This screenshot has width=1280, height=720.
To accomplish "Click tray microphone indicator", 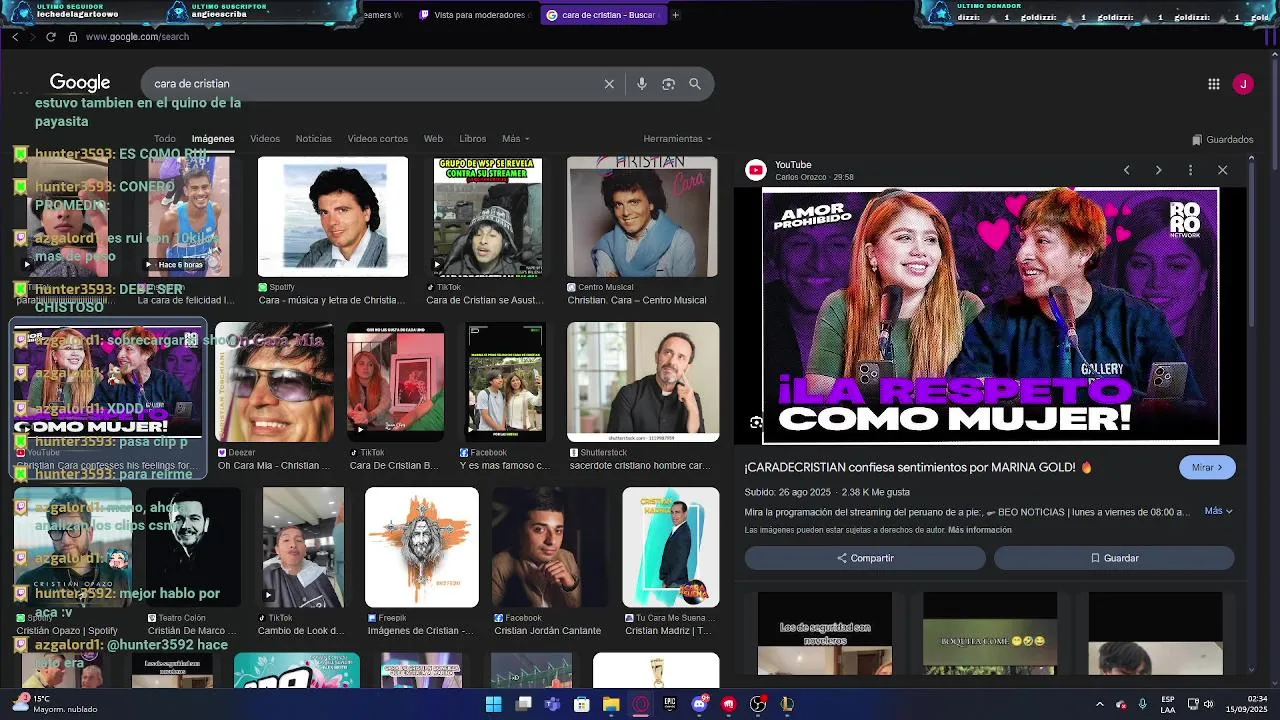I will click(x=1142, y=704).
